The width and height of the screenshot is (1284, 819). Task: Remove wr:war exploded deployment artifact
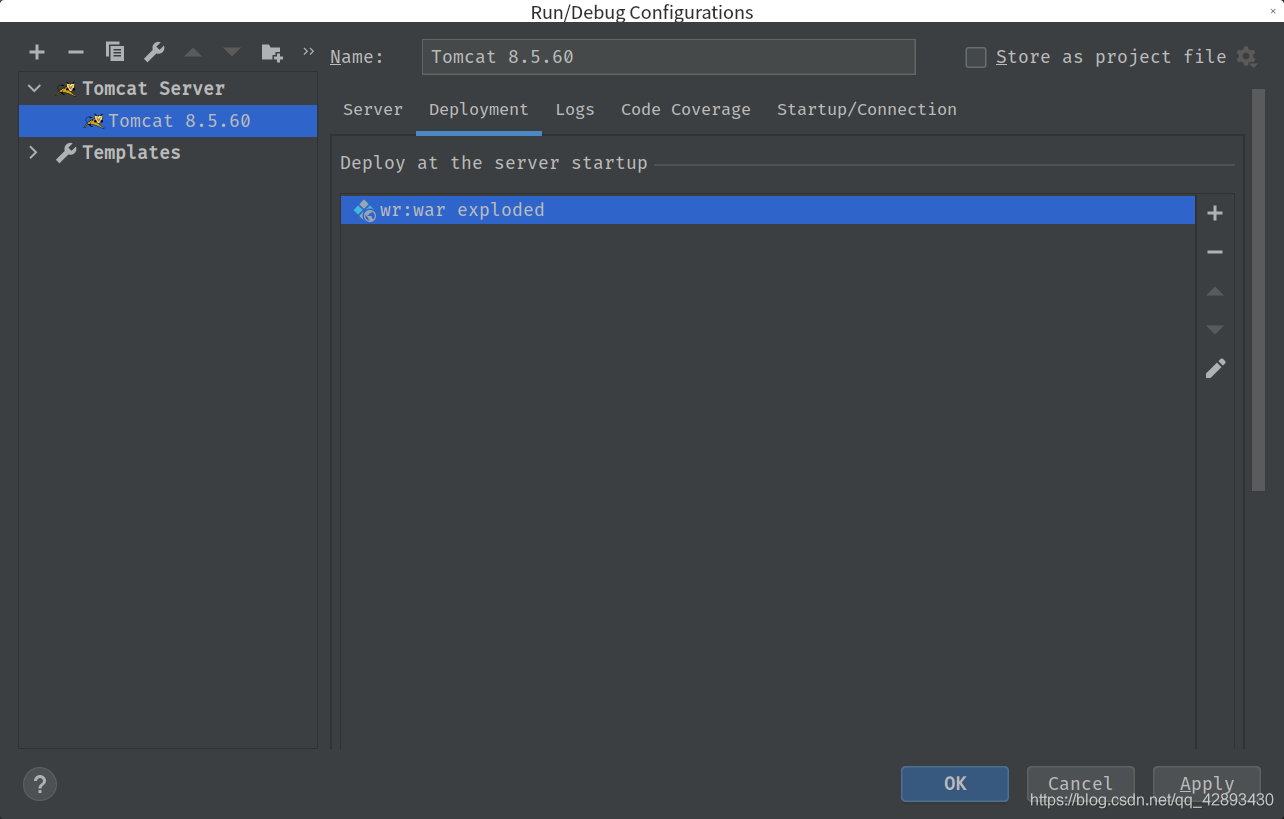coord(1215,252)
